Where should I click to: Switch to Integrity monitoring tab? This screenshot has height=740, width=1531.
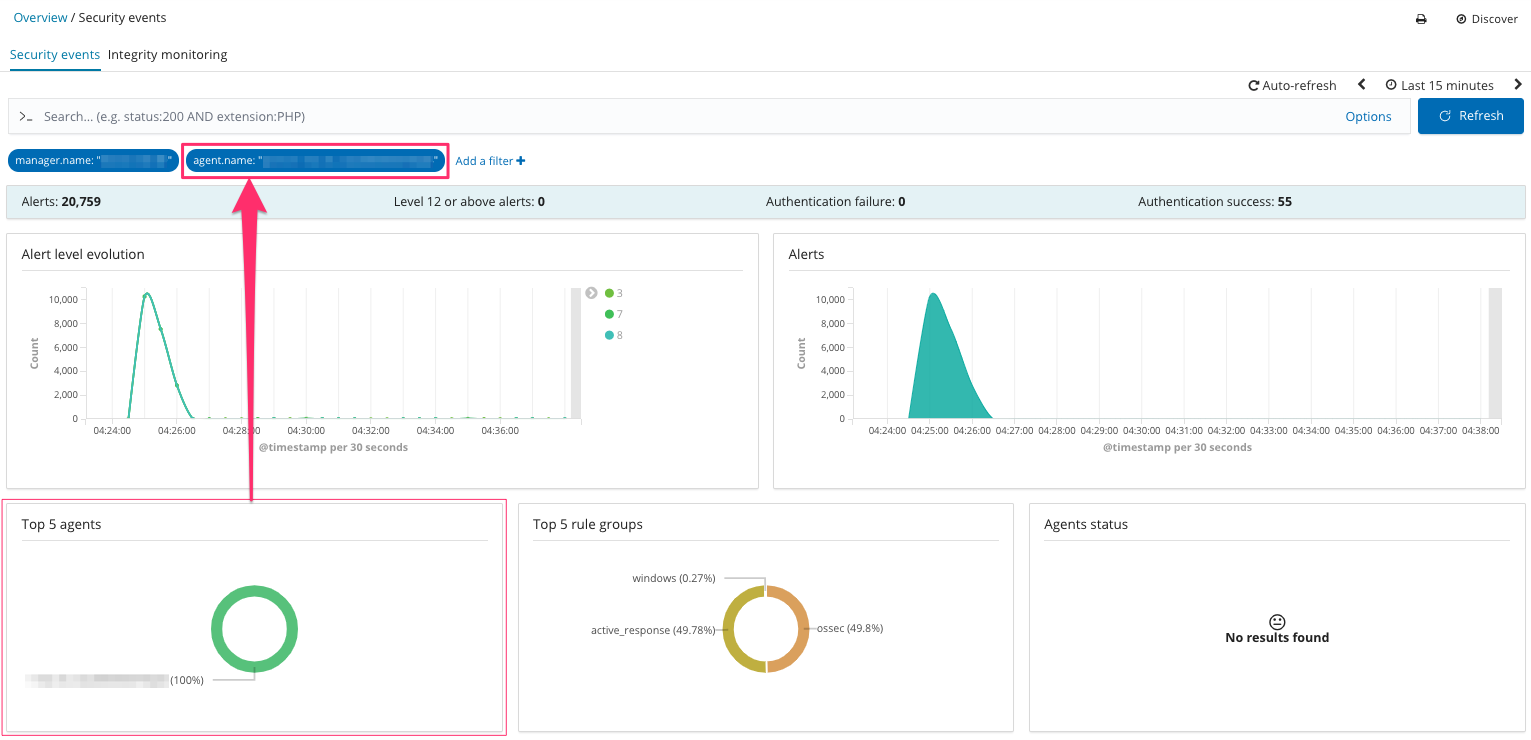coord(167,55)
